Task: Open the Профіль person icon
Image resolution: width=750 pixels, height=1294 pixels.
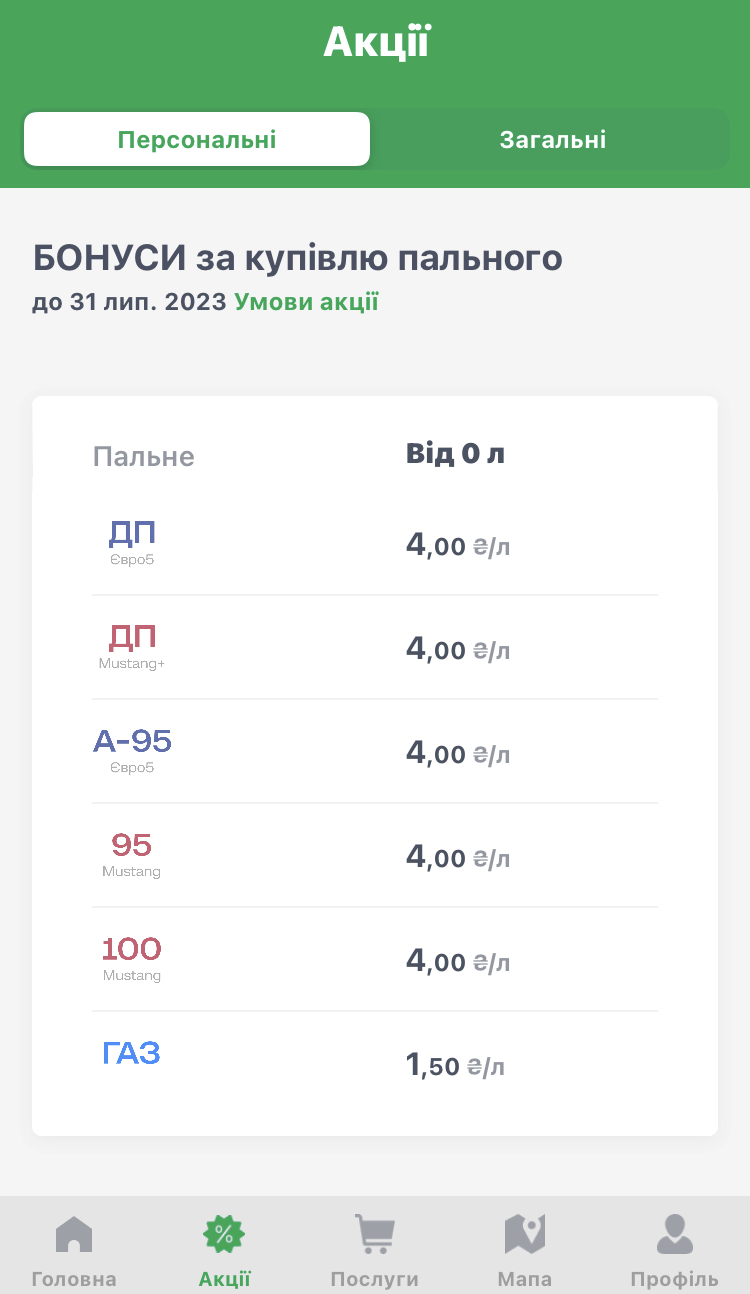Action: click(675, 1235)
